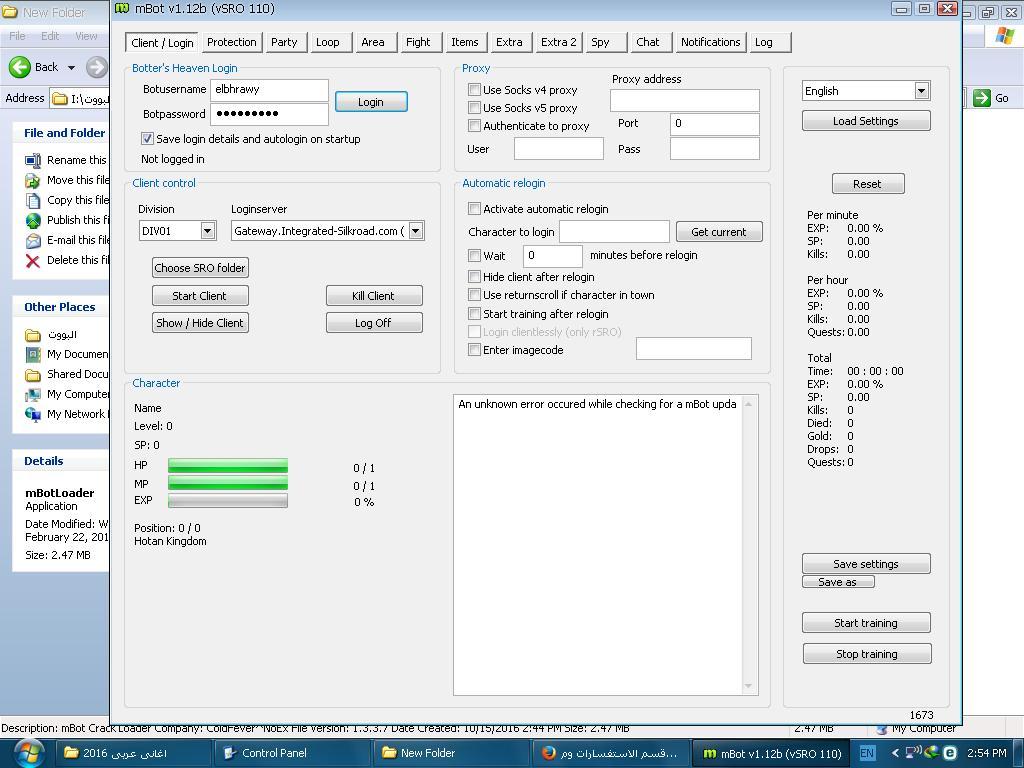The height and width of the screenshot is (768, 1024).
Task: Open the Notifications tab
Action: [711, 42]
